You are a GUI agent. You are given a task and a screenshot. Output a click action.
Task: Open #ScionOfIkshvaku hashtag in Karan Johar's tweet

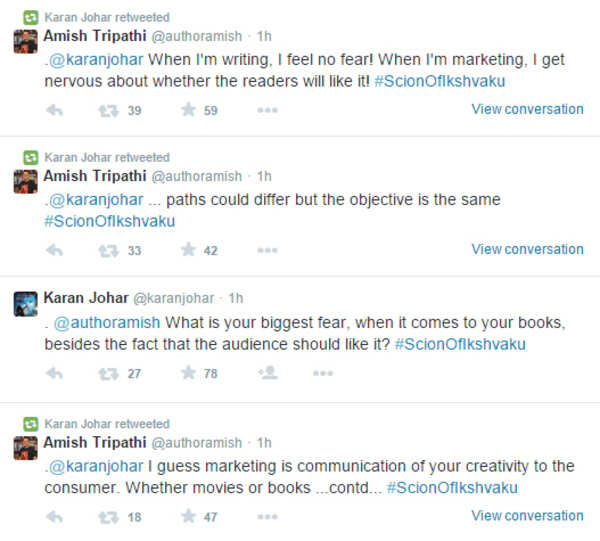pos(460,344)
